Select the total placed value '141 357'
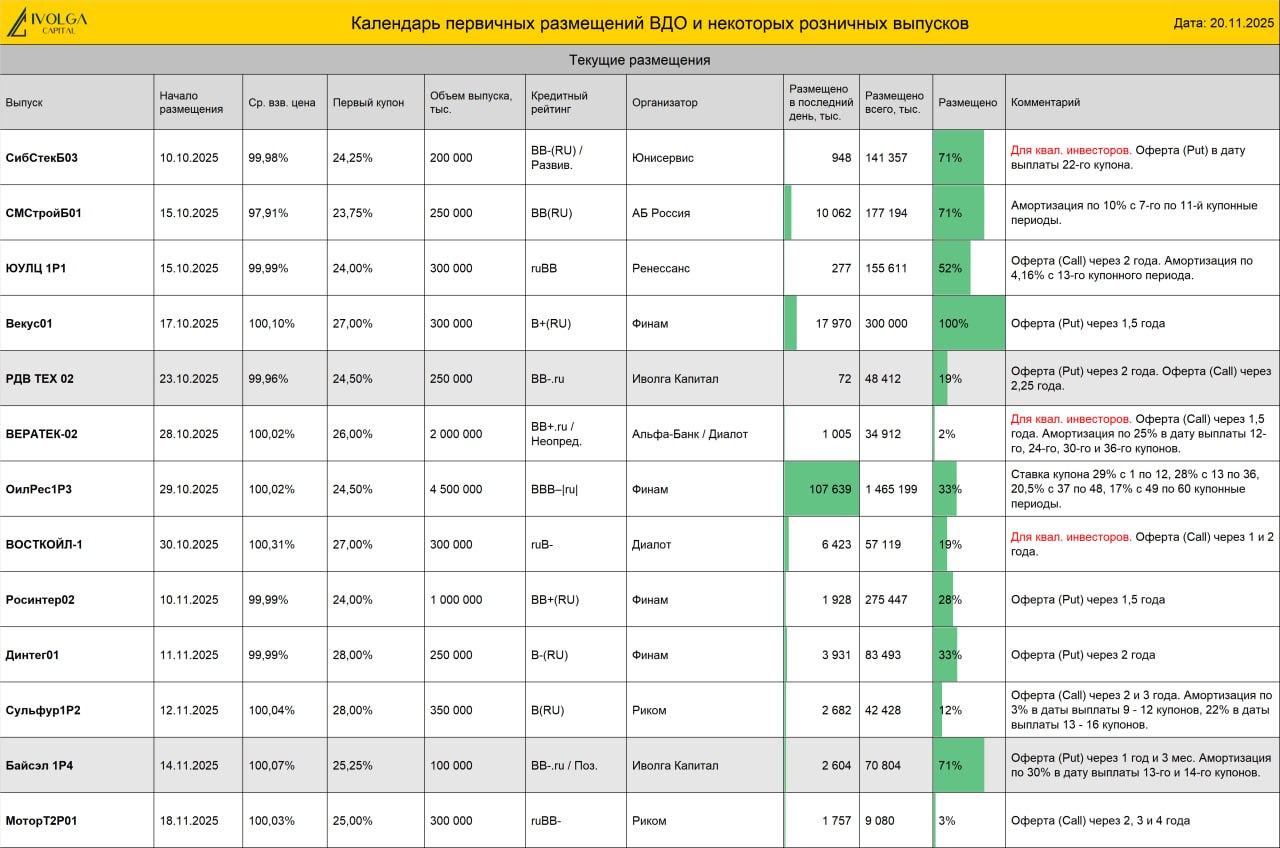 click(x=886, y=157)
